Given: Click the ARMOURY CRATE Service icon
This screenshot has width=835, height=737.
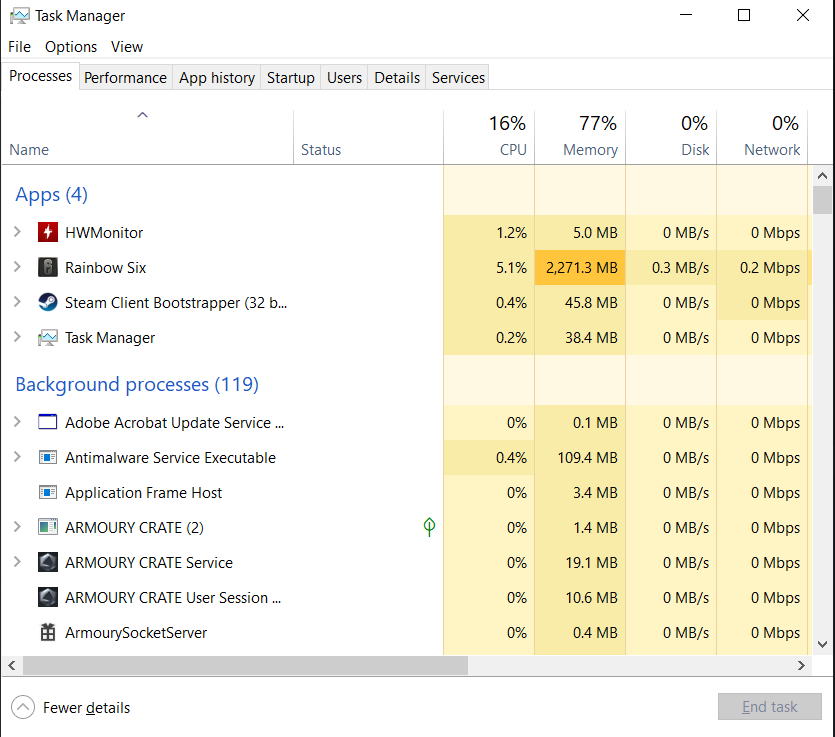Looking at the screenshot, I should [x=48, y=562].
